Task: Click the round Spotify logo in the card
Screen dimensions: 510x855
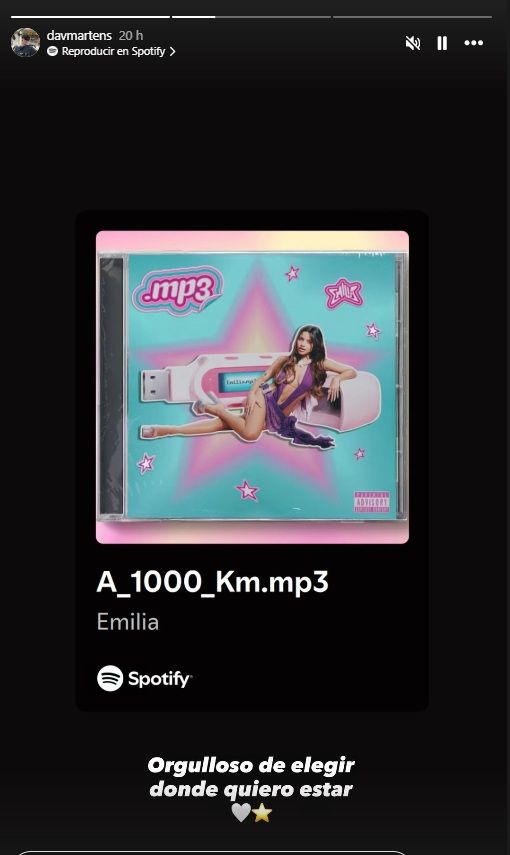Action: point(110,678)
